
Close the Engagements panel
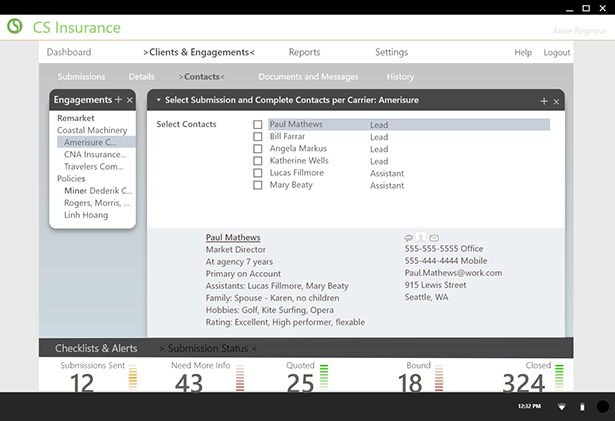(130, 100)
